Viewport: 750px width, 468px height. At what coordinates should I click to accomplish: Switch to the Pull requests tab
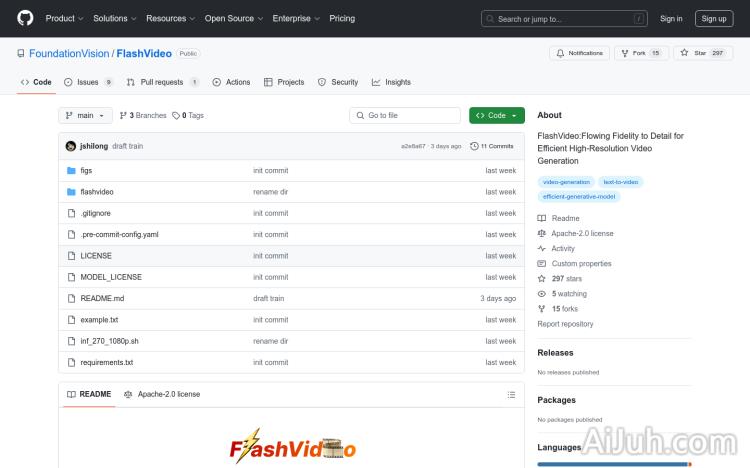point(163,82)
